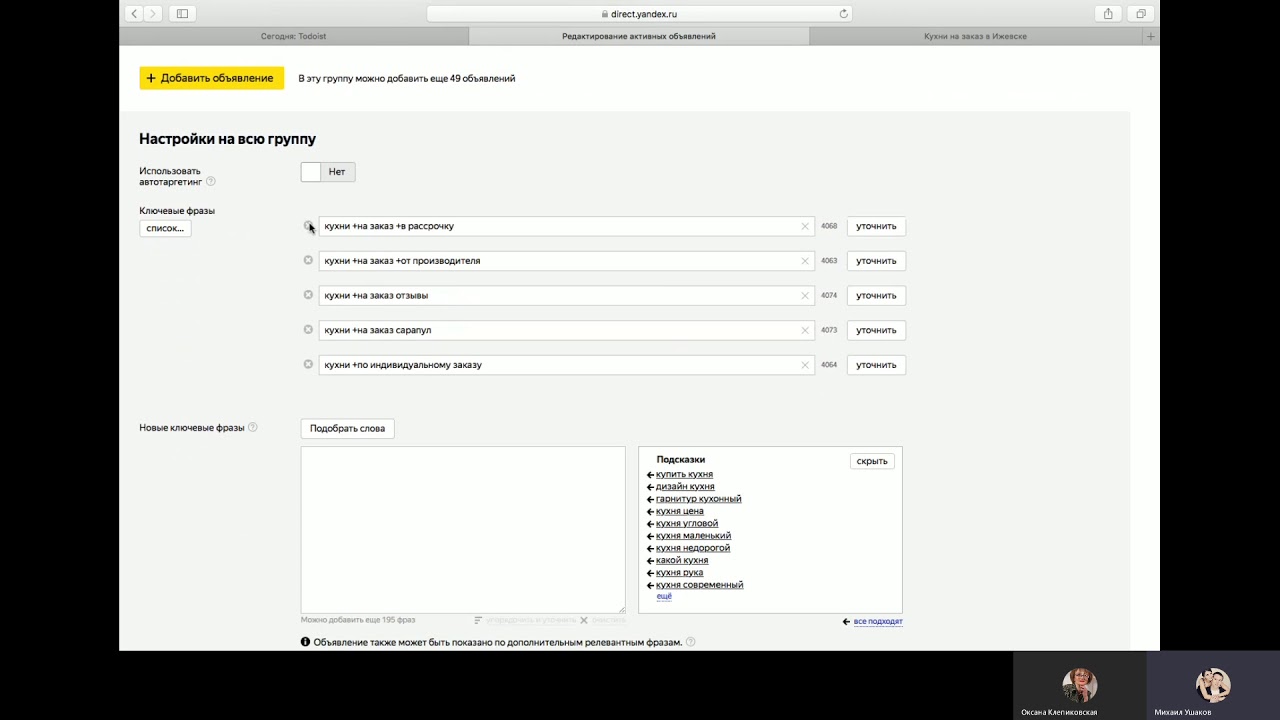Clear text in 'кухни +по индивидуальному заказу' field
Screen dimensions: 1280x720
[804, 365]
